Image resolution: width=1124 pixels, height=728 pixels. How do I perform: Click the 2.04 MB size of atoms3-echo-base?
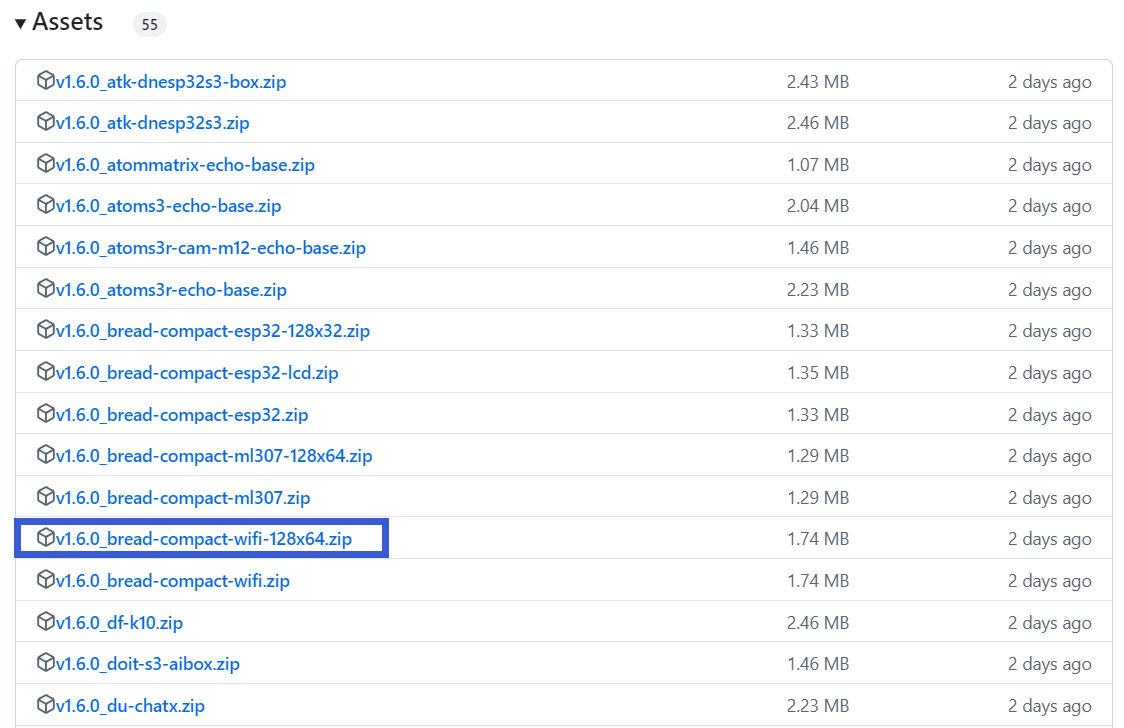point(818,206)
